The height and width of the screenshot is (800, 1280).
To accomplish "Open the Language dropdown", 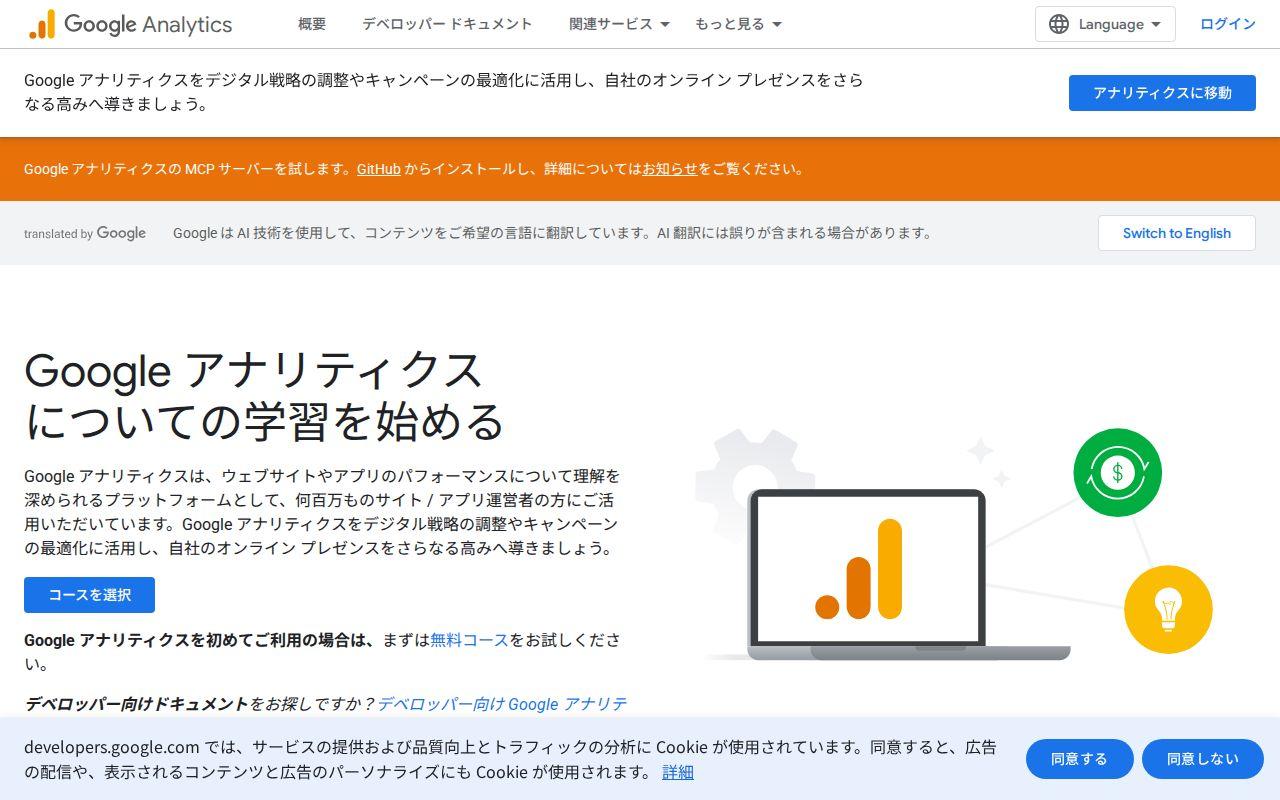I will [x=1105, y=24].
